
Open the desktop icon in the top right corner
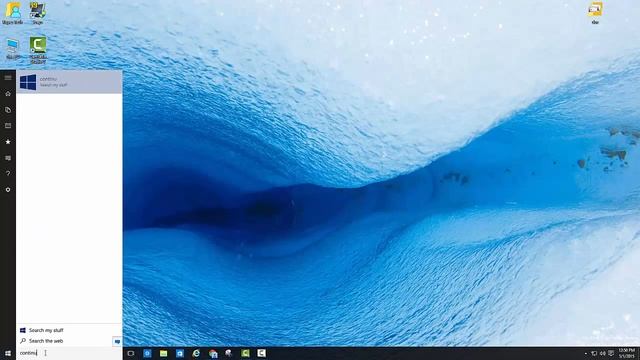click(596, 13)
